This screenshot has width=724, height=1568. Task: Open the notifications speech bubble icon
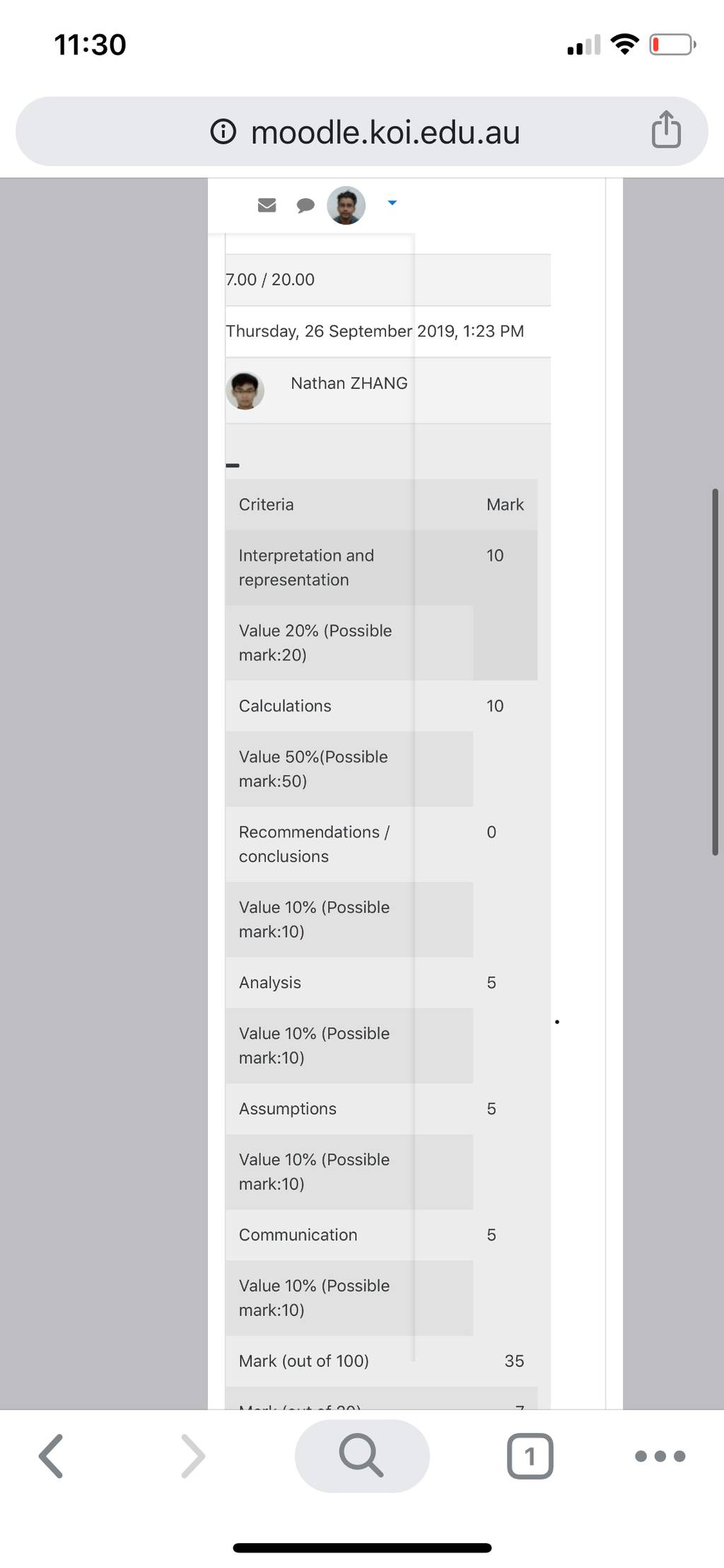click(305, 206)
